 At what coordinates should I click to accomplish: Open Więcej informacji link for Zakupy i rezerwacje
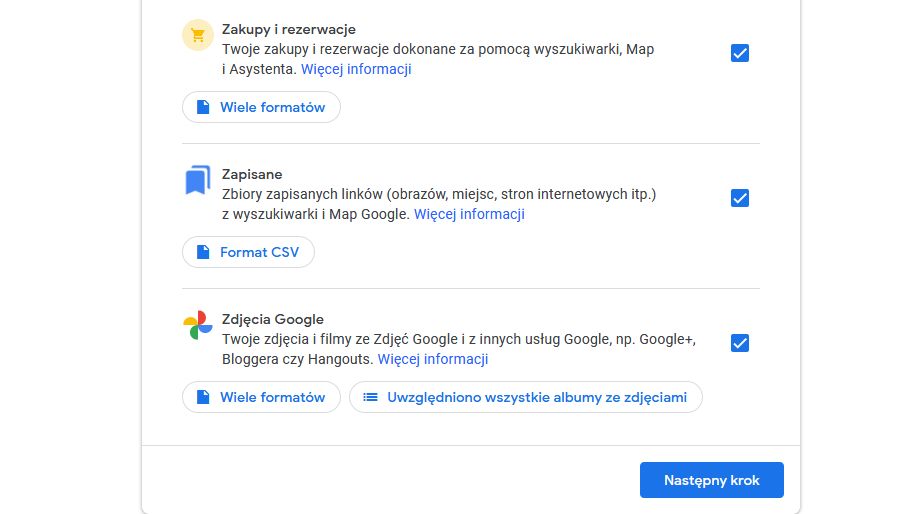point(356,69)
